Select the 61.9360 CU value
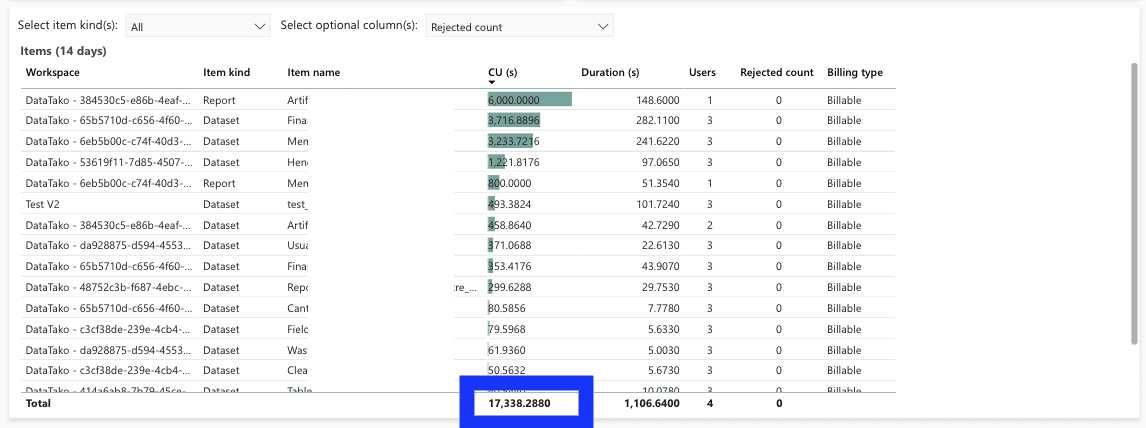Image resolution: width=1146 pixels, height=428 pixels. pos(506,350)
